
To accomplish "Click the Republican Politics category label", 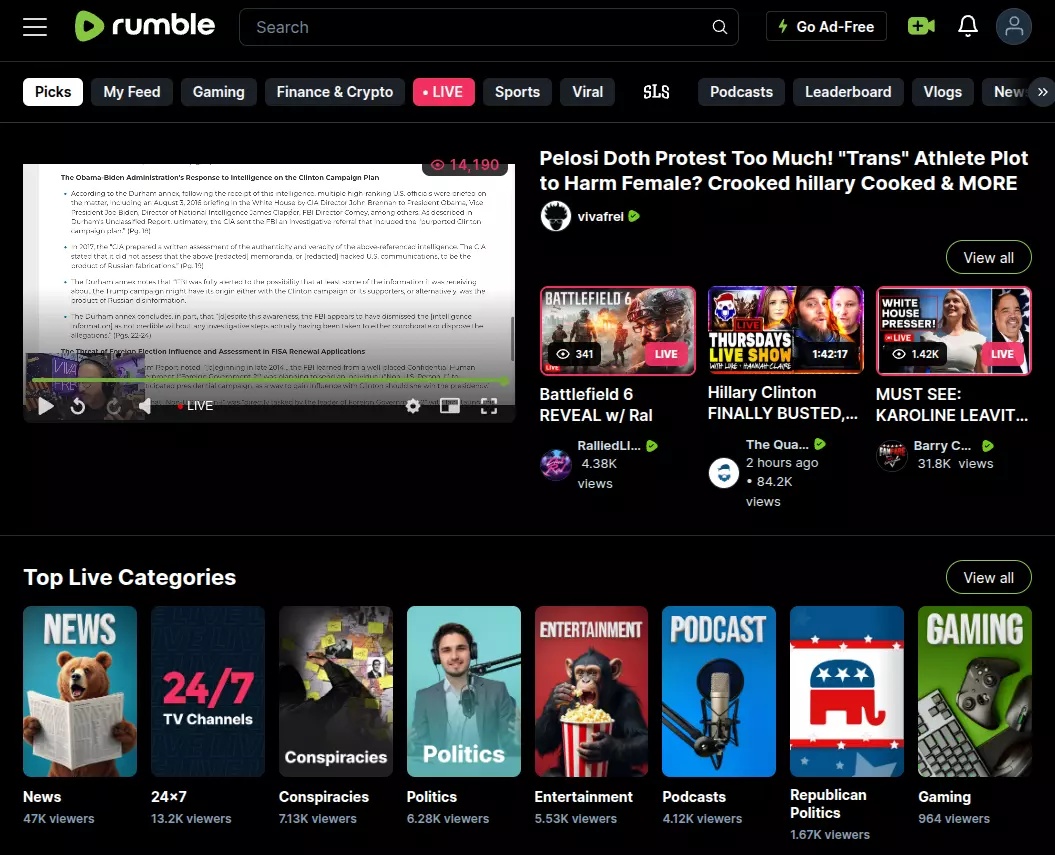I will pyautogui.click(x=828, y=804).
